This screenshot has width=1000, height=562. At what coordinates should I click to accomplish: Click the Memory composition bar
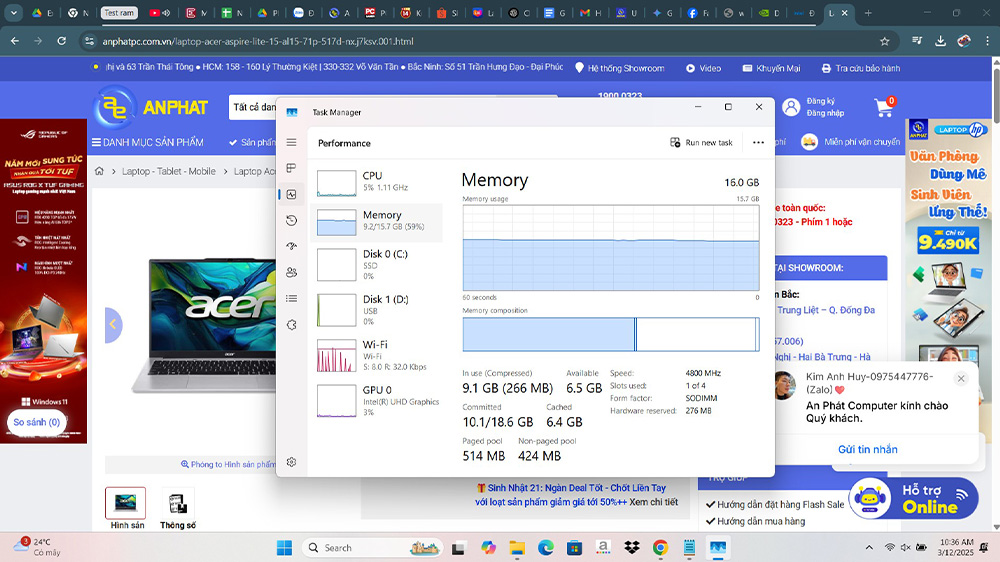(611, 334)
